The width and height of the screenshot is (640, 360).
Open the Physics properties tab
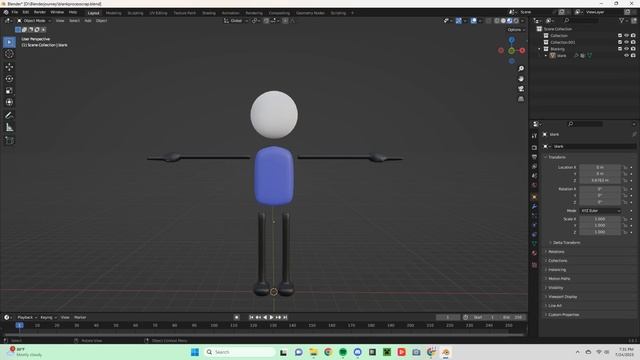click(x=534, y=225)
